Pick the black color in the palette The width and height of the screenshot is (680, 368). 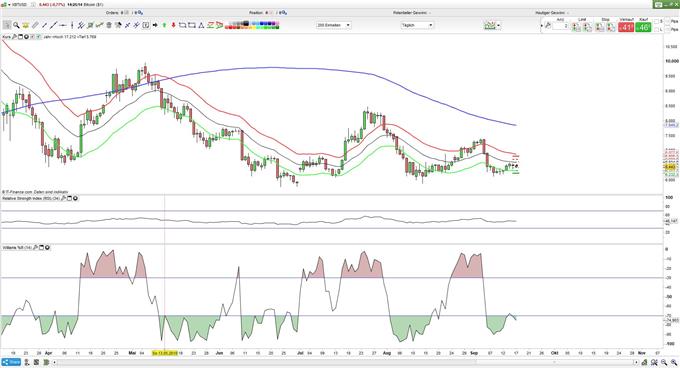tap(246, 23)
